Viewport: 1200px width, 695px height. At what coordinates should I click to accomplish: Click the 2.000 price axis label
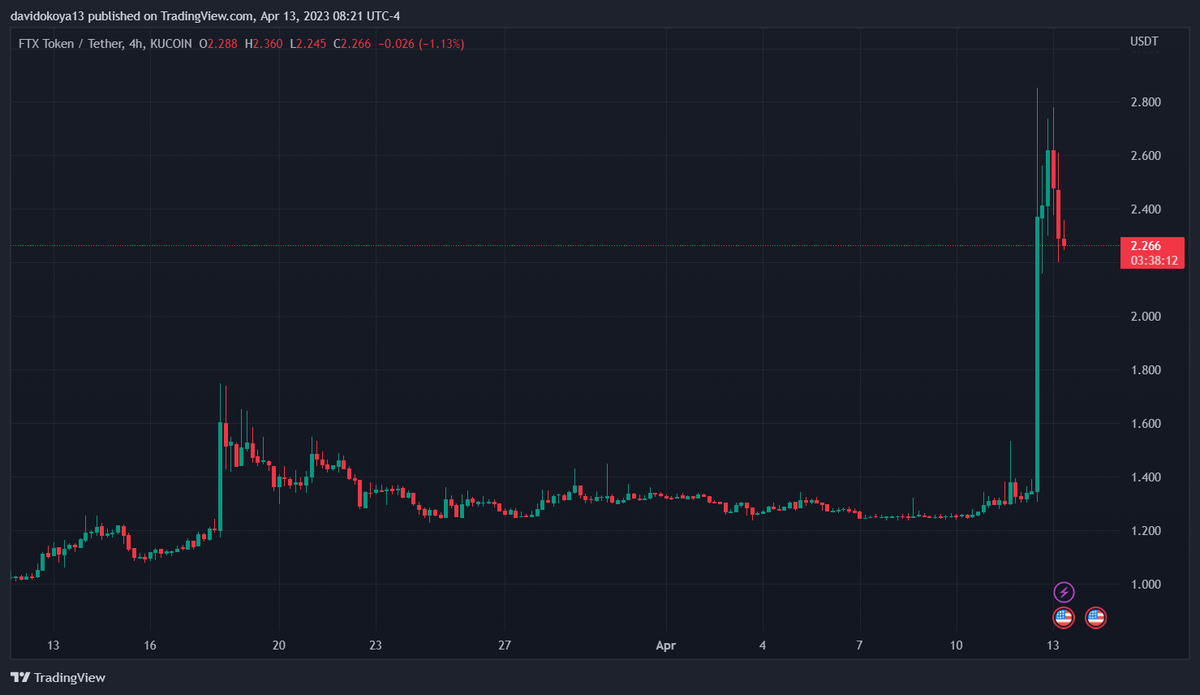1145,317
